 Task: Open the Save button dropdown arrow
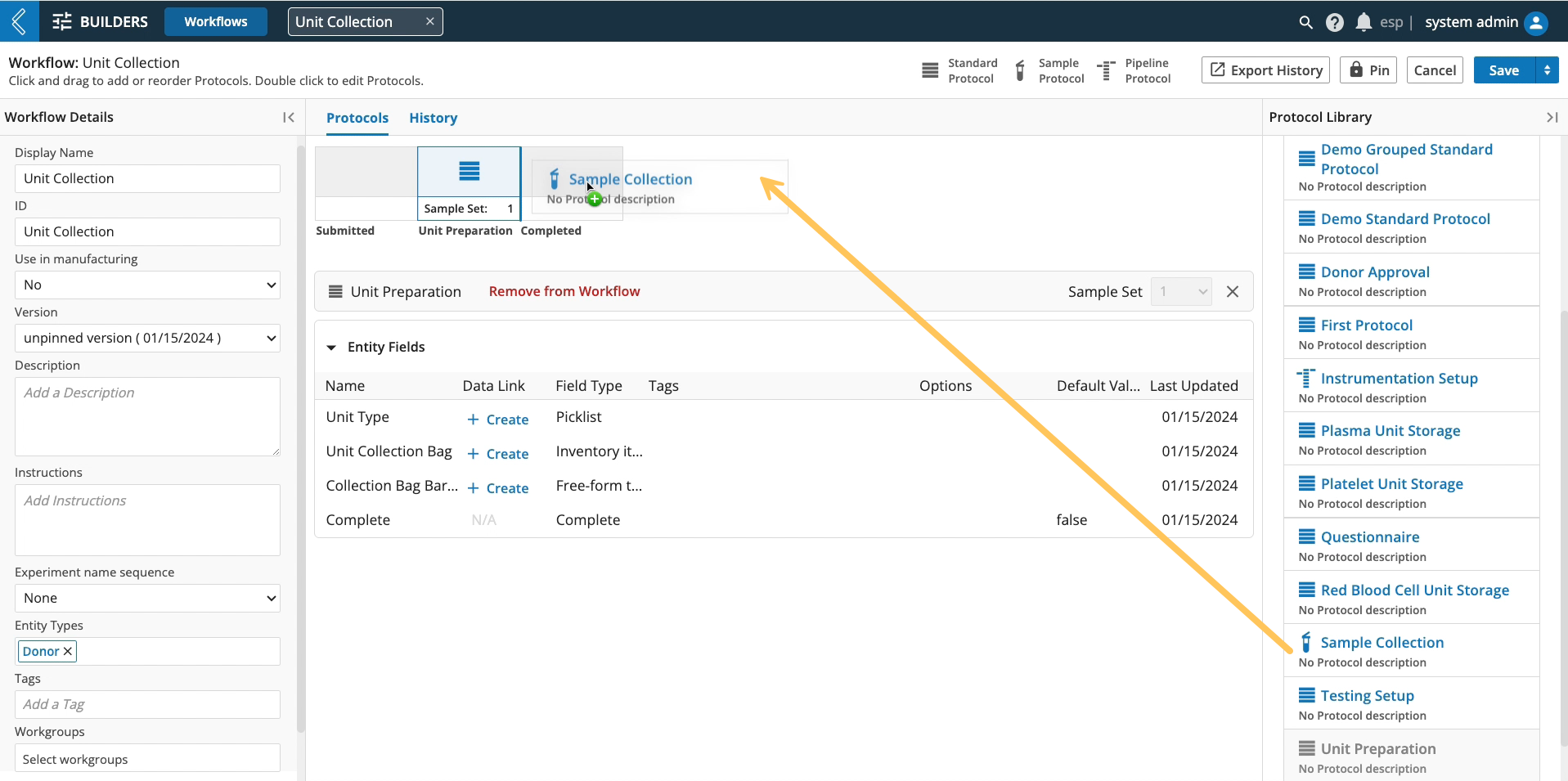tap(1547, 70)
